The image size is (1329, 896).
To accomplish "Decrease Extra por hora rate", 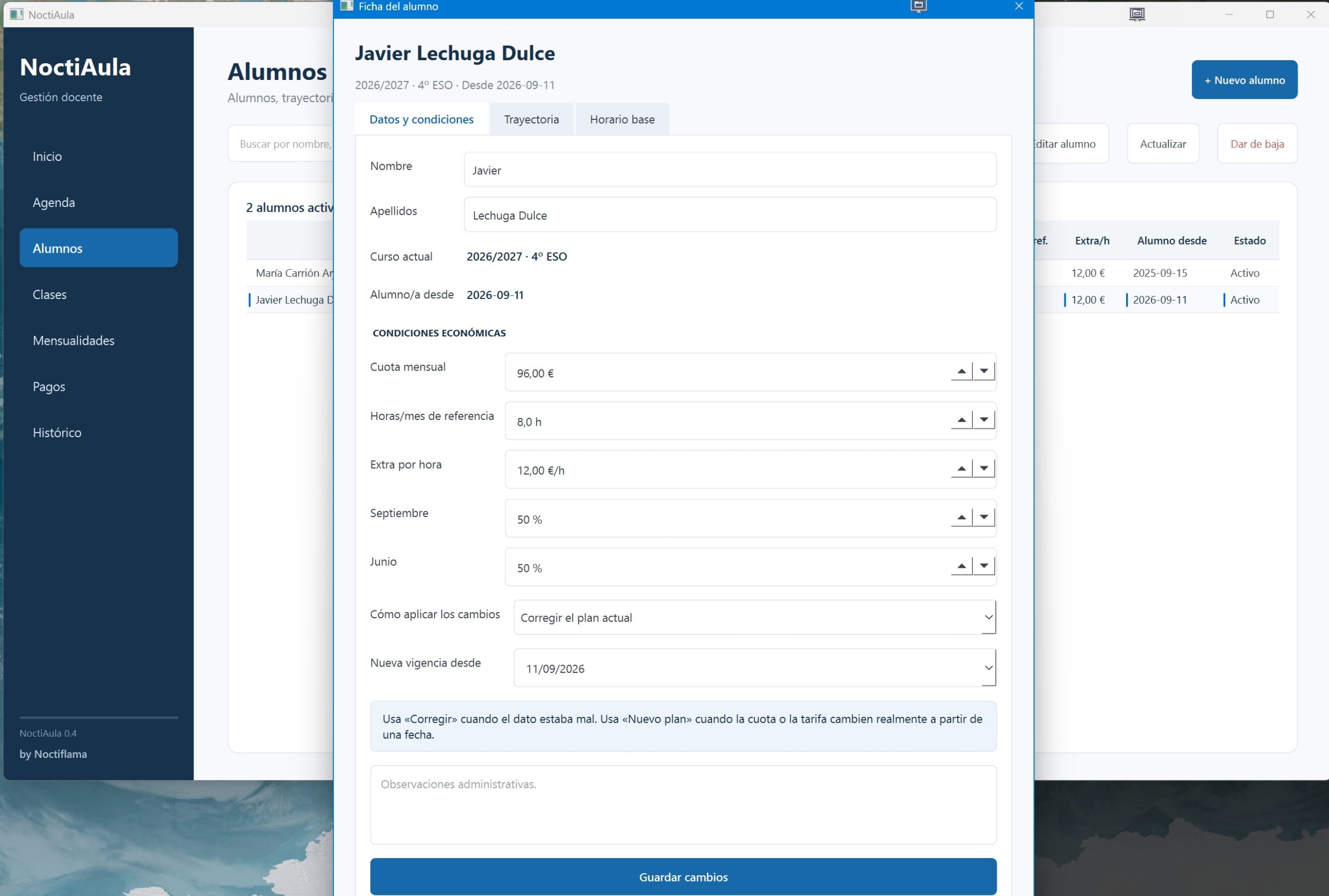I will coord(983,469).
